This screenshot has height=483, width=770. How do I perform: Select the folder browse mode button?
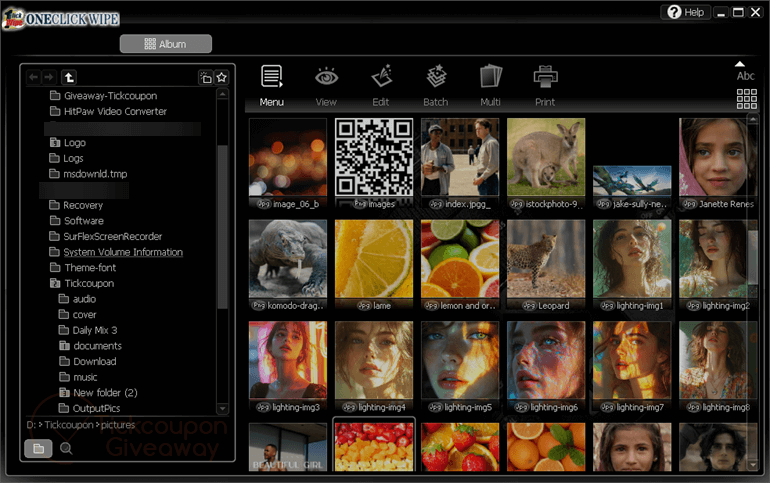(38, 448)
